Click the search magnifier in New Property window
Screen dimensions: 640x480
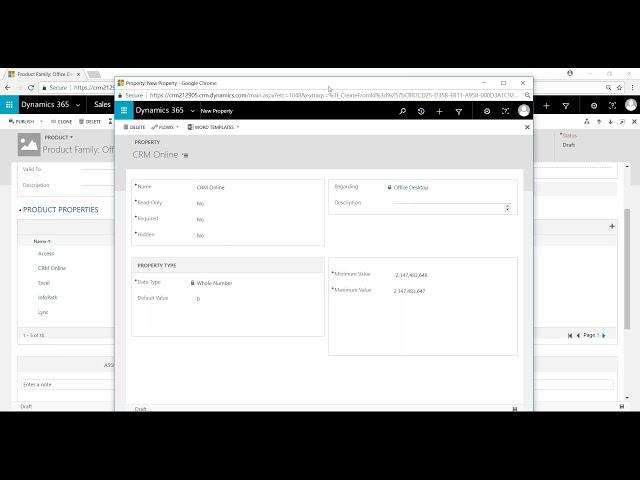[x=402, y=111]
